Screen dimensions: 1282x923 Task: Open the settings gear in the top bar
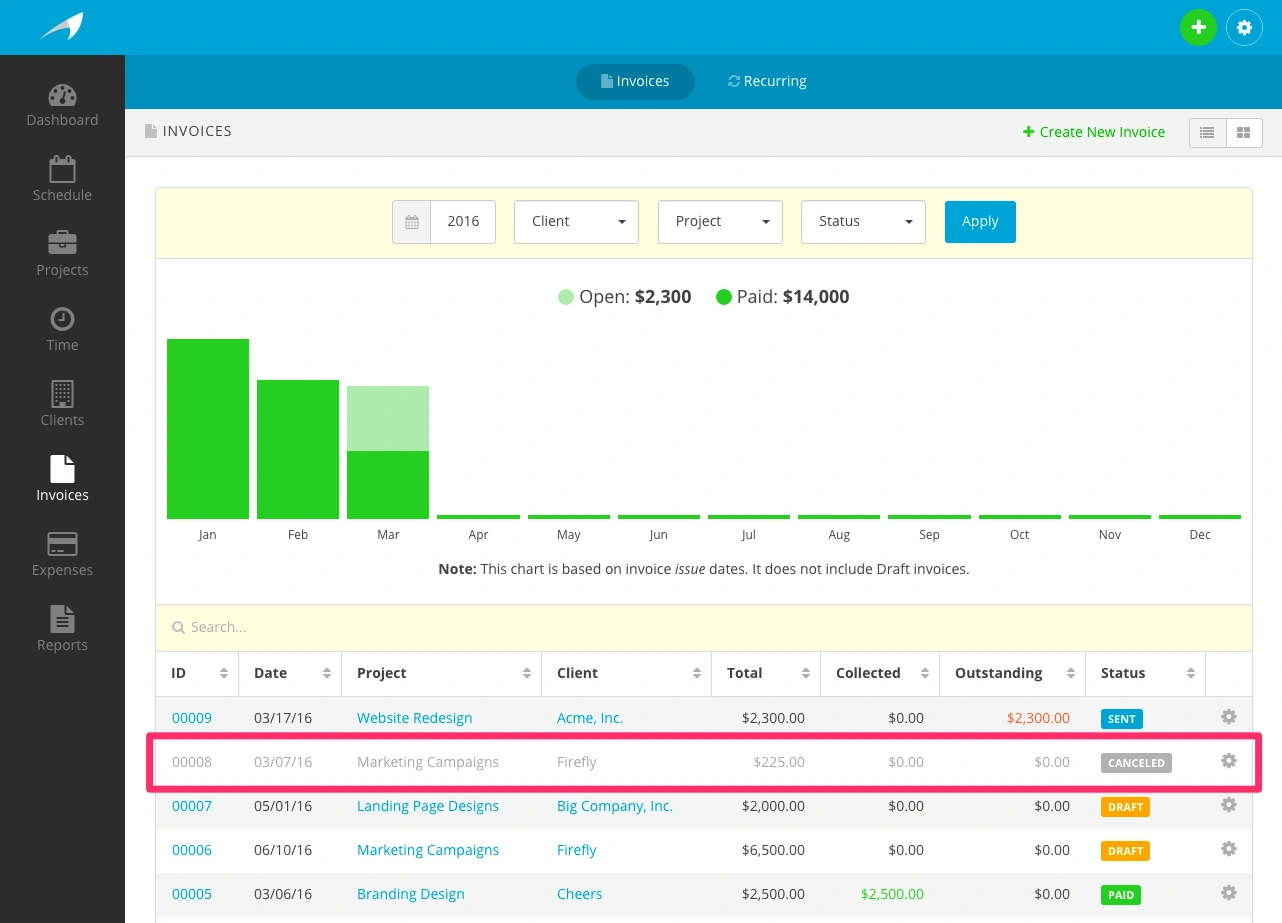pos(1244,27)
